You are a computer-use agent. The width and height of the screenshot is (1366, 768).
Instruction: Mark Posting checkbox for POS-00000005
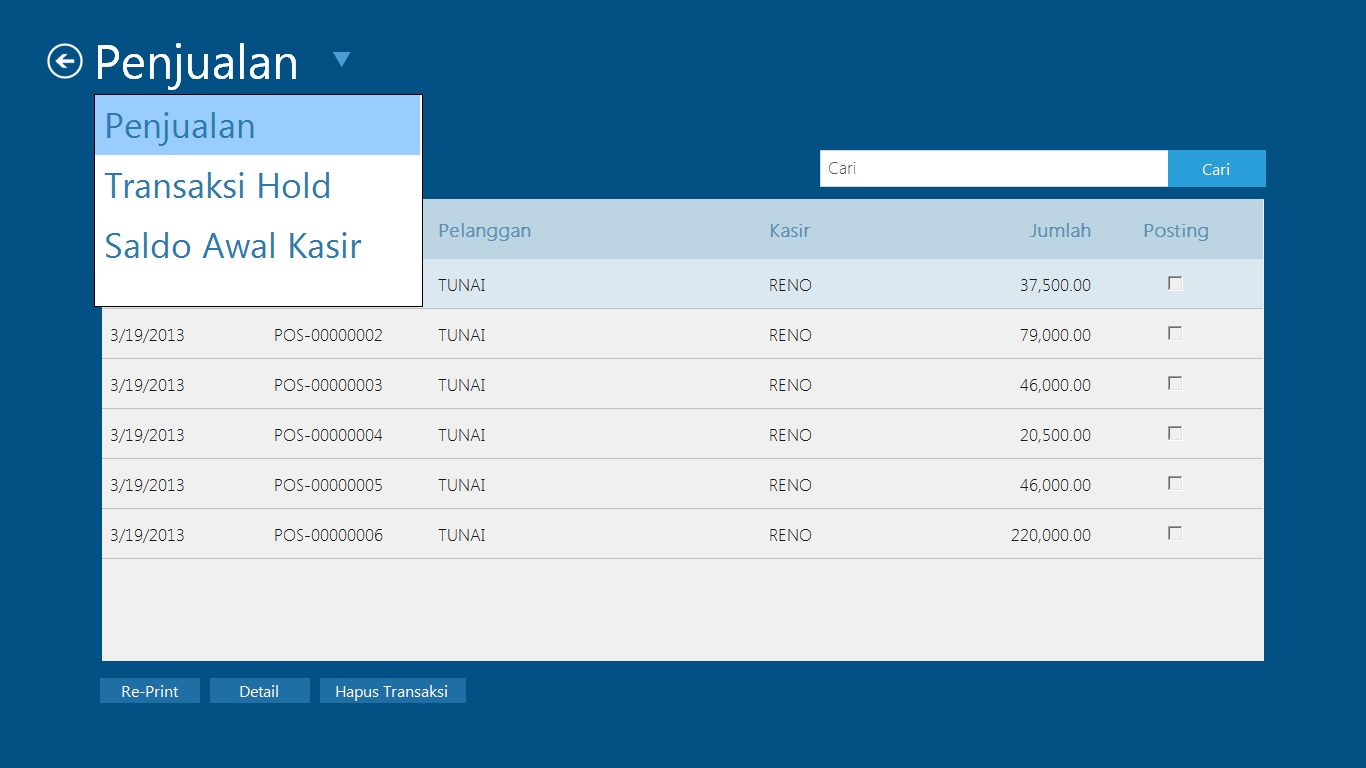click(x=1175, y=484)
